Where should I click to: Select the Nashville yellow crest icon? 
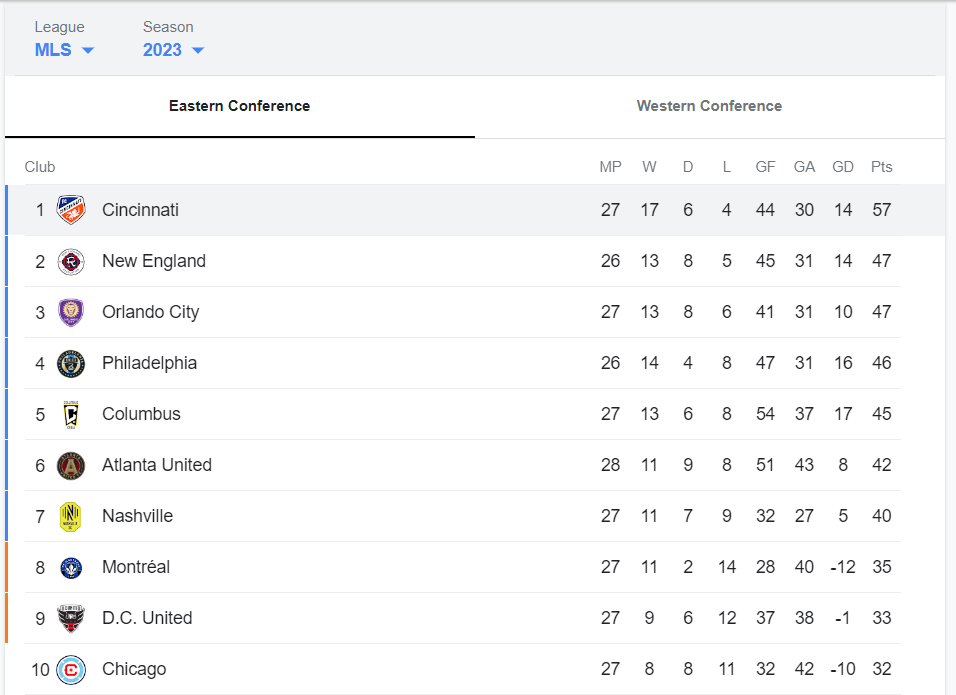71,516
